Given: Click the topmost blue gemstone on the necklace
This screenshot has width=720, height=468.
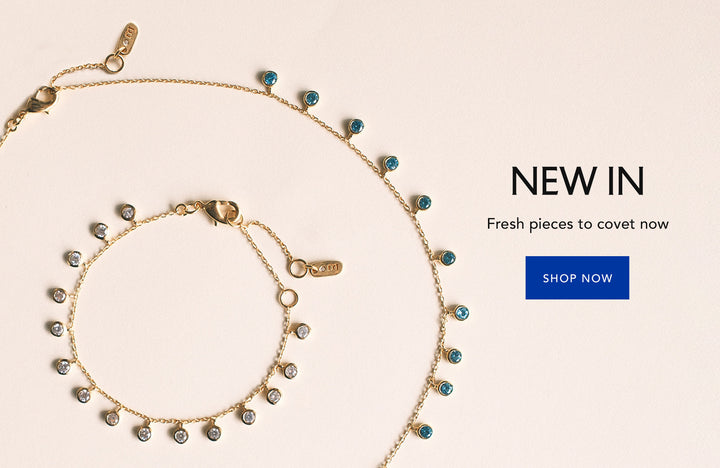Looking at the screenshot, I should (x=270, y=78).
